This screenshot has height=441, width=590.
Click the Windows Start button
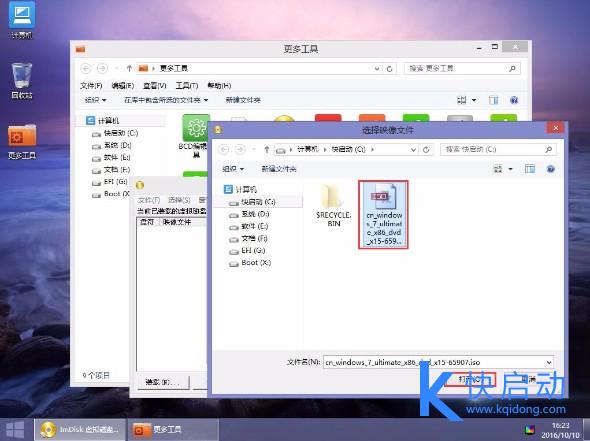pyautogui.click(x=15, y=429)
